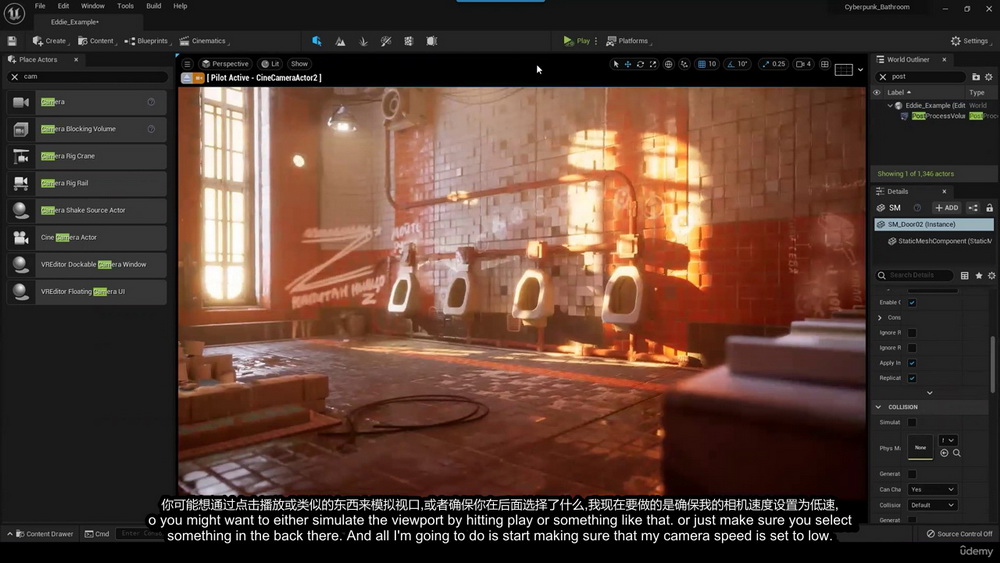Select the viewport select-object tool

(x=615, y=64)
